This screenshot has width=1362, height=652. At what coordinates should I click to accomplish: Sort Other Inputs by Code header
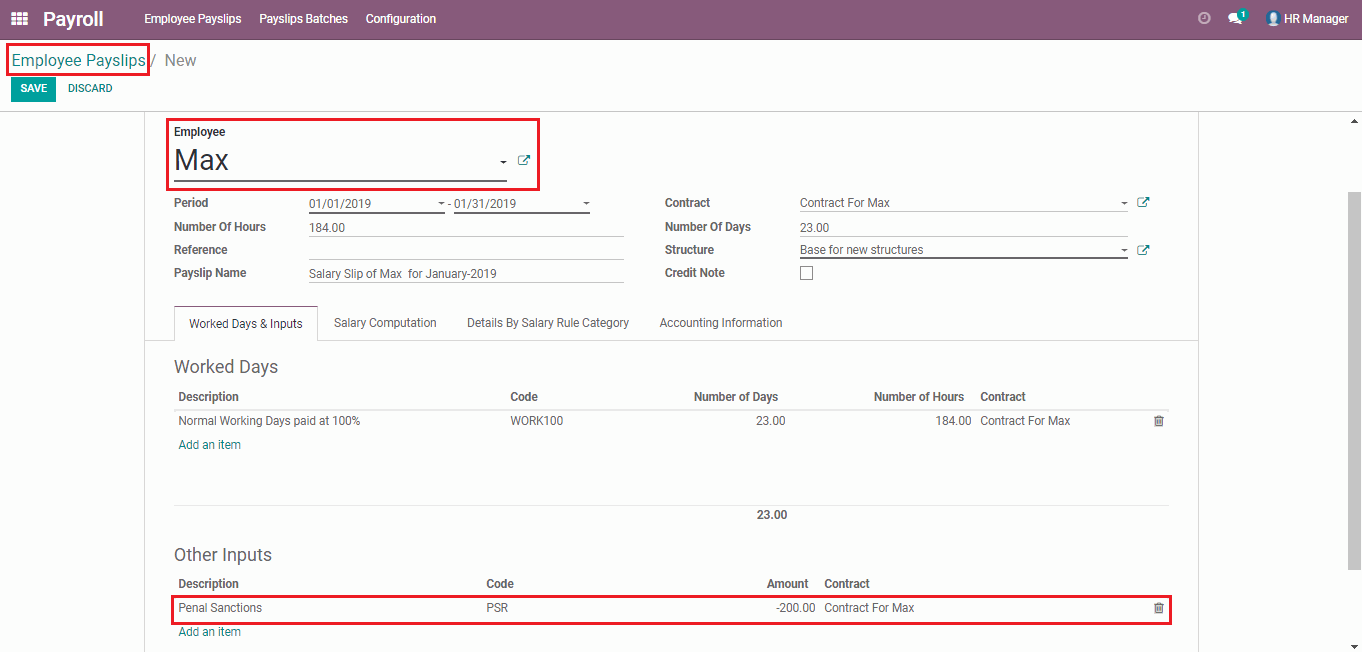(500, 584)
